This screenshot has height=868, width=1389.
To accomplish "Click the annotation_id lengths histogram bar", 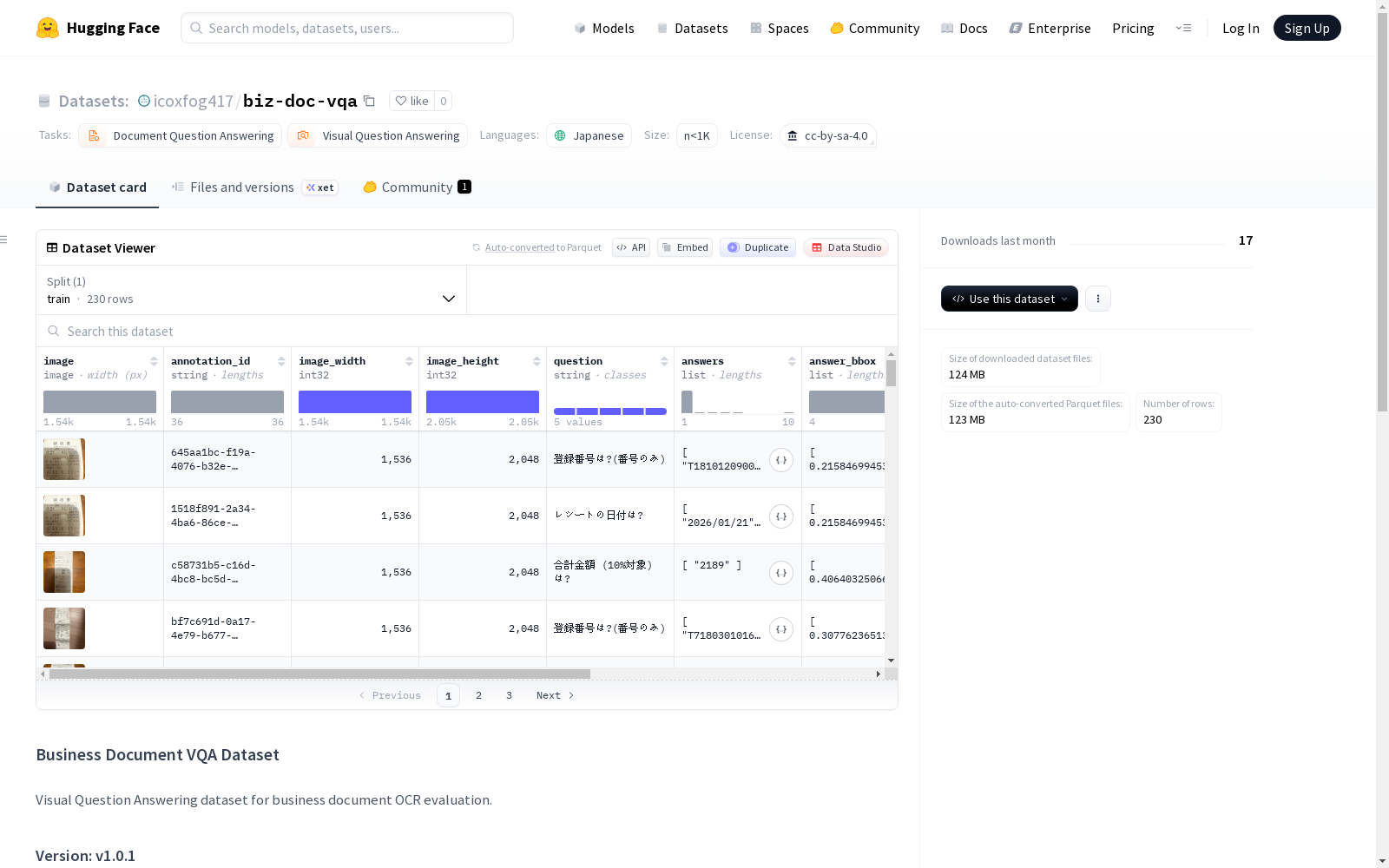I will coord(227,402).
